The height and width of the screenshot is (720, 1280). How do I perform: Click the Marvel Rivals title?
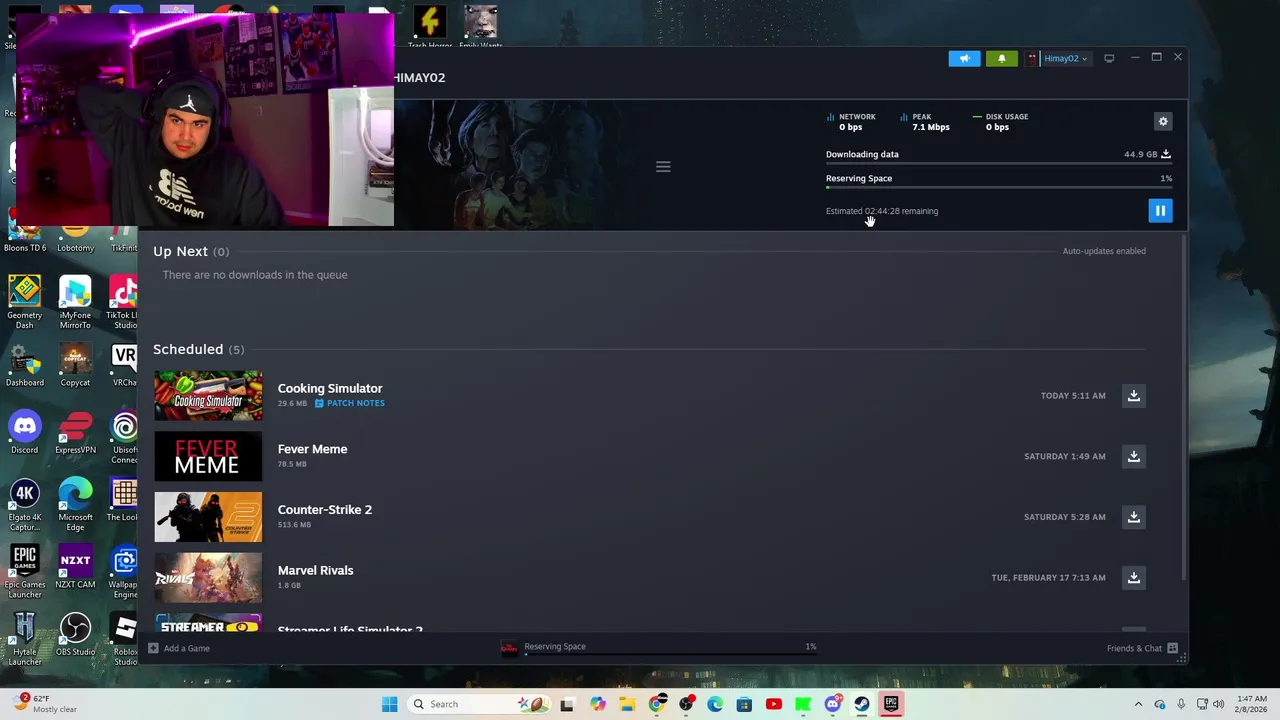(x=315, y=570)
